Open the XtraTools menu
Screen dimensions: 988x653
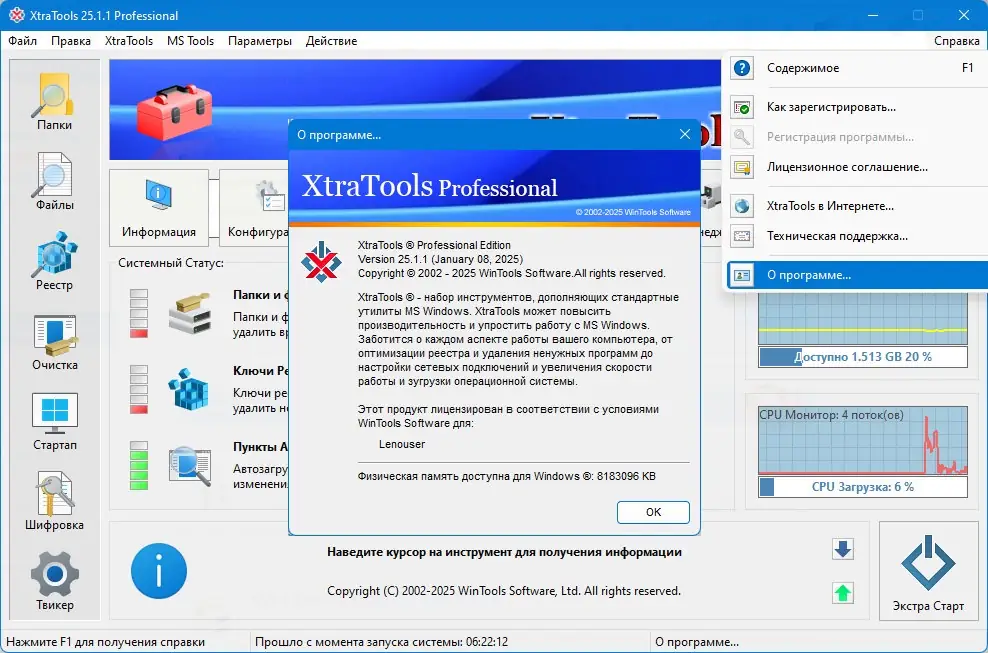tap(129, 41)
